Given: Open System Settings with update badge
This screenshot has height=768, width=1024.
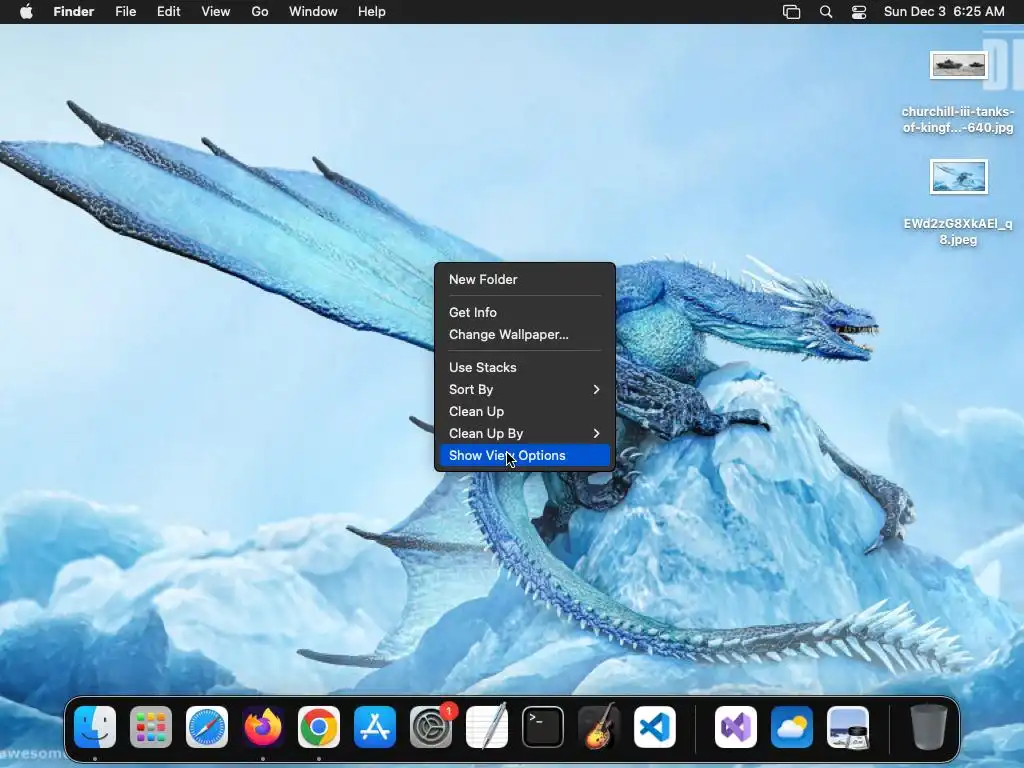Looking at the screenshot, I should click(431, 727).
